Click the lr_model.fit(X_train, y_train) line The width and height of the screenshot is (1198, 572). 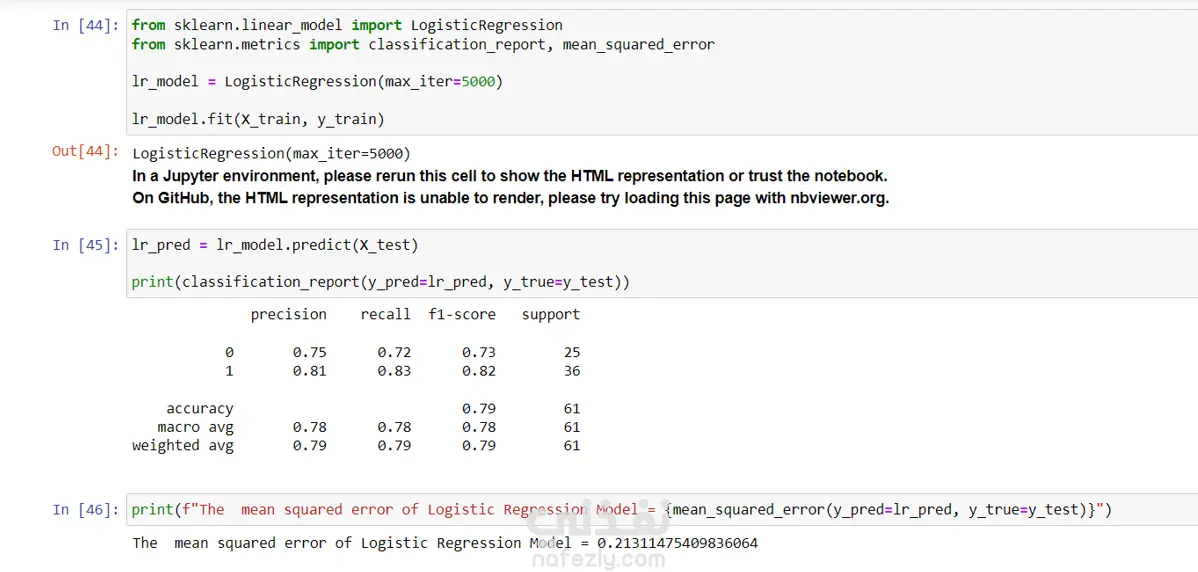[258, 119]
